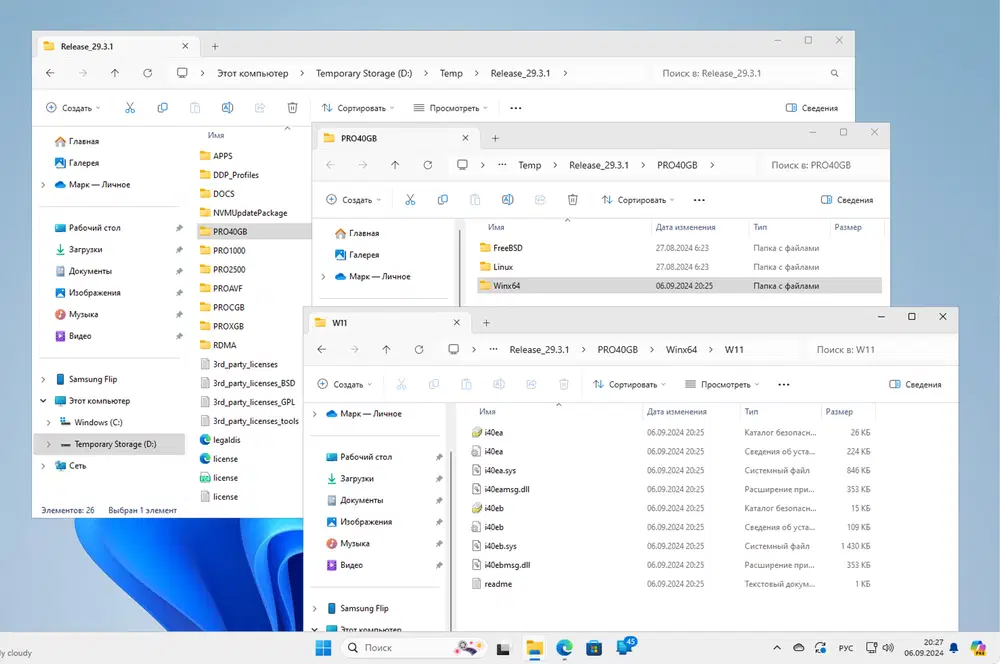
Task: Expand Samsung Flip in Release_29.3.1 sidebar
Action: pyautogui.click(x=43, y=379)
